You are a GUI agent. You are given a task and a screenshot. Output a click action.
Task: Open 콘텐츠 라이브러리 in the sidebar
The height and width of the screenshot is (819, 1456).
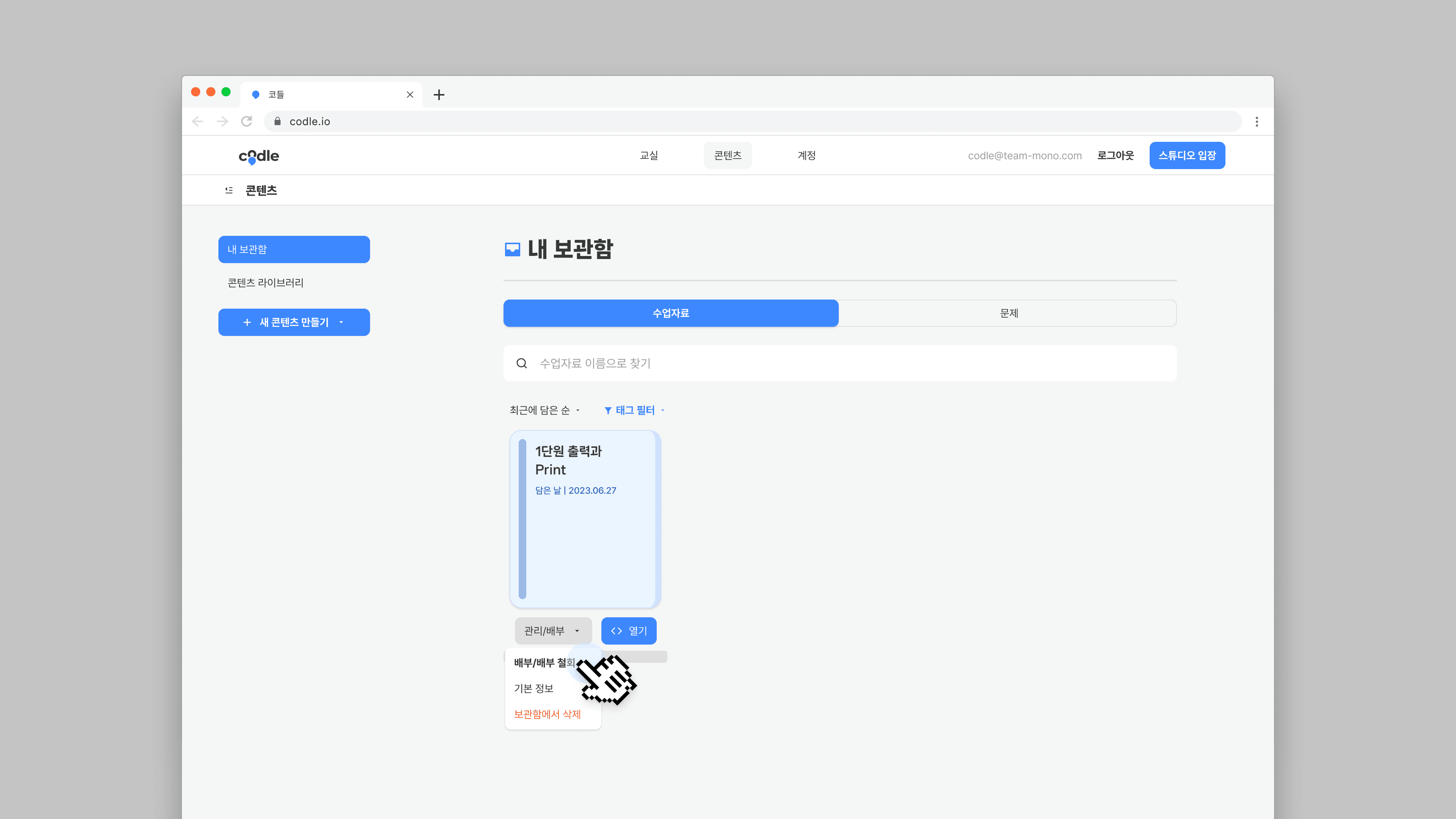tap(265, 282)
